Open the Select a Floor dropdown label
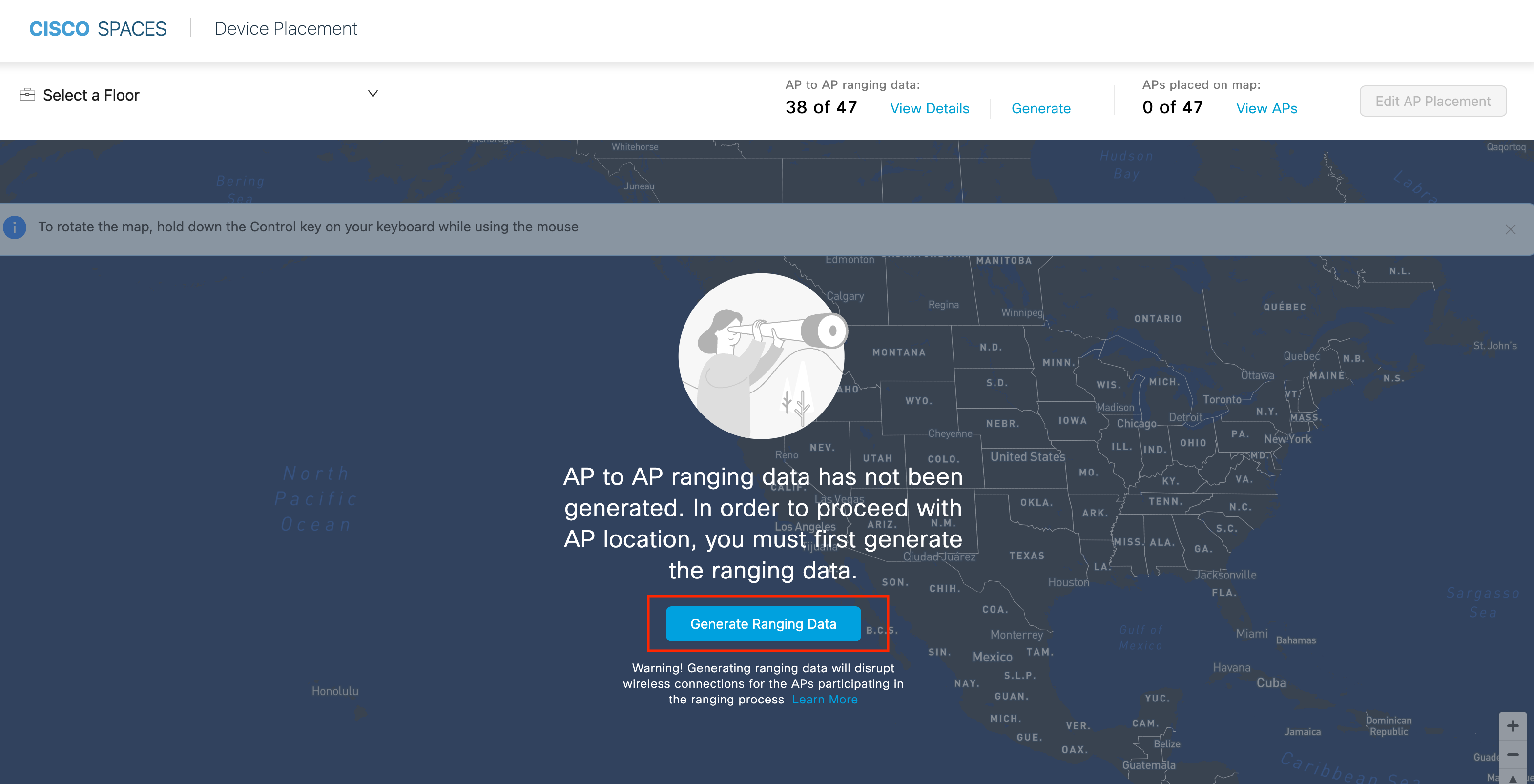 click(x=91, y=95)
